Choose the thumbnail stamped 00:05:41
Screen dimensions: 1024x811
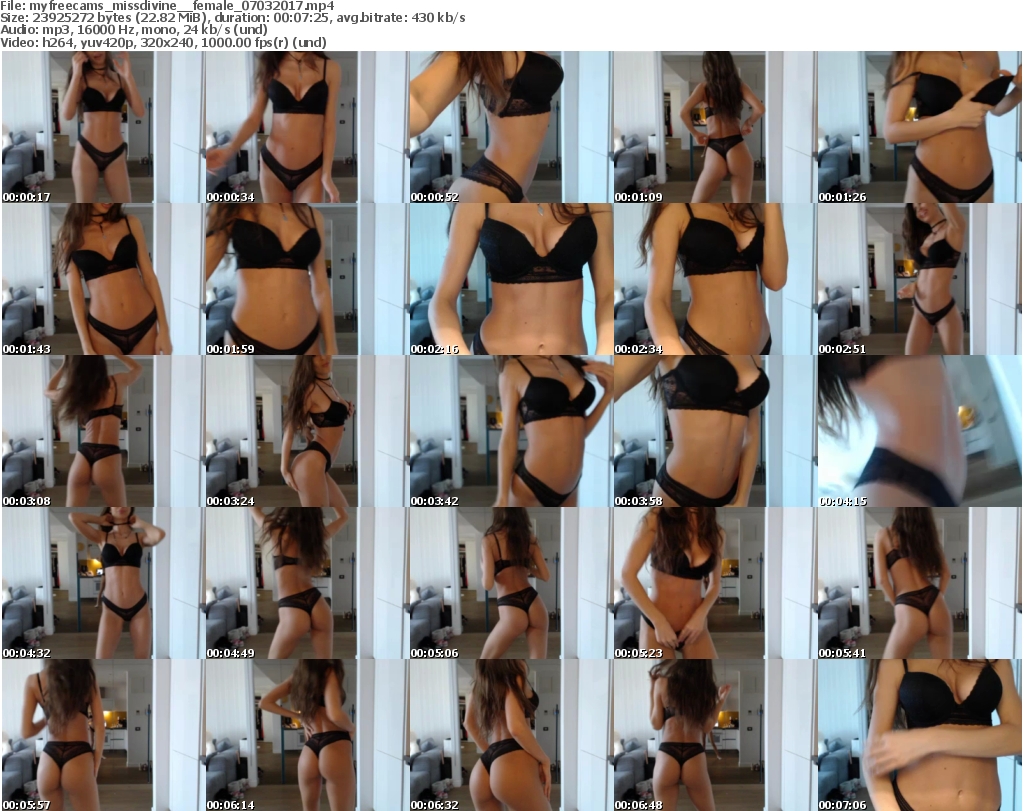[919, 584]
